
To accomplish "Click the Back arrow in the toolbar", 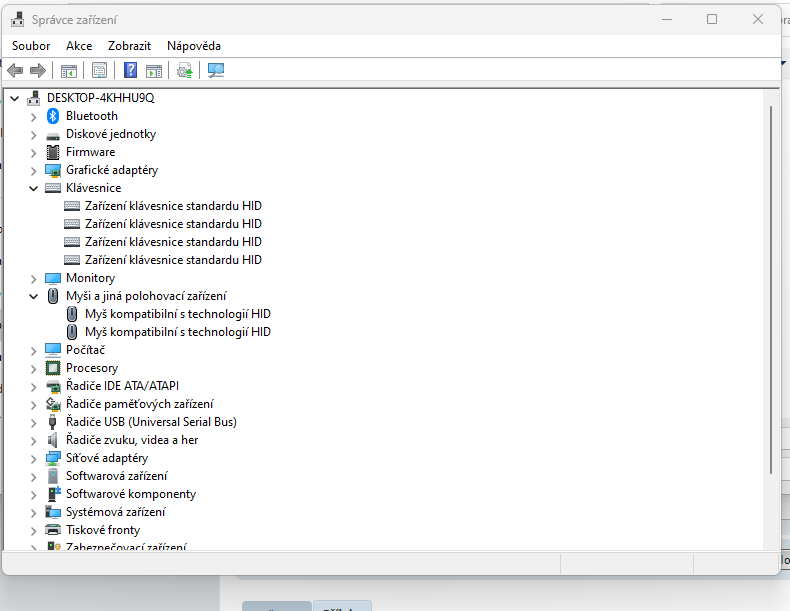I will [15, 70].
